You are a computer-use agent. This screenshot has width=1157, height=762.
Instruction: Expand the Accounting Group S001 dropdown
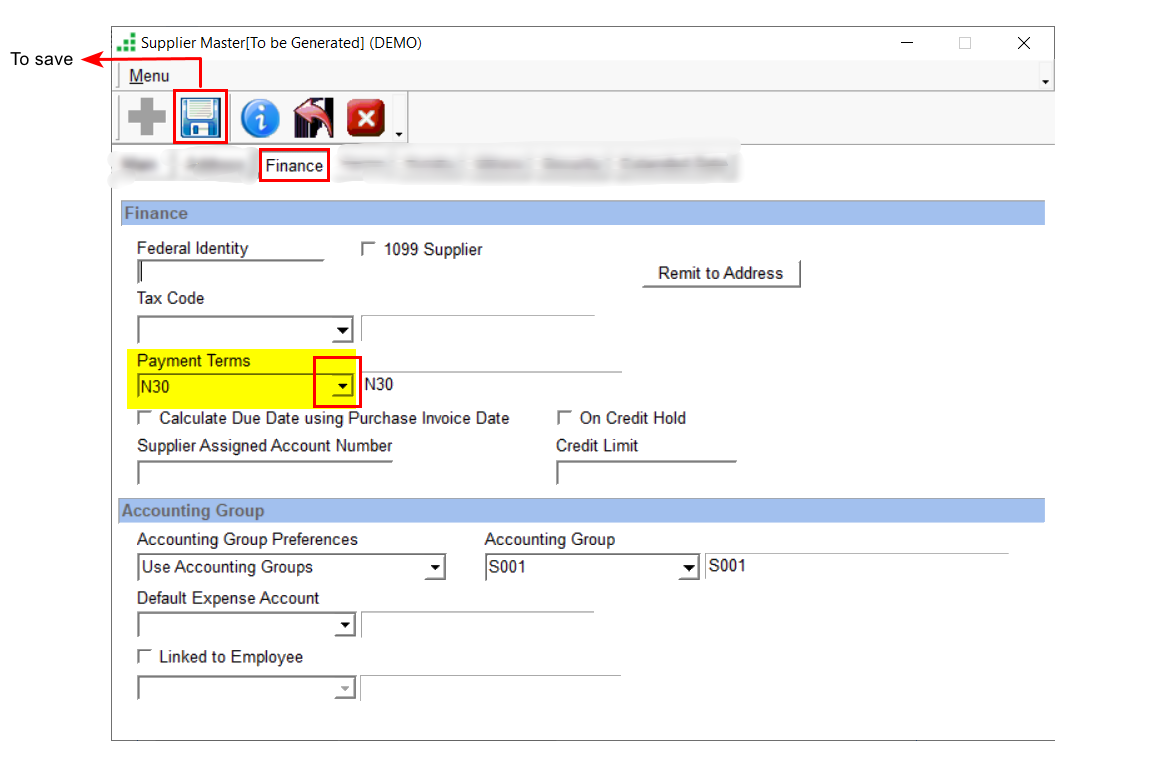pyautogui.click(x=688, y=568)
